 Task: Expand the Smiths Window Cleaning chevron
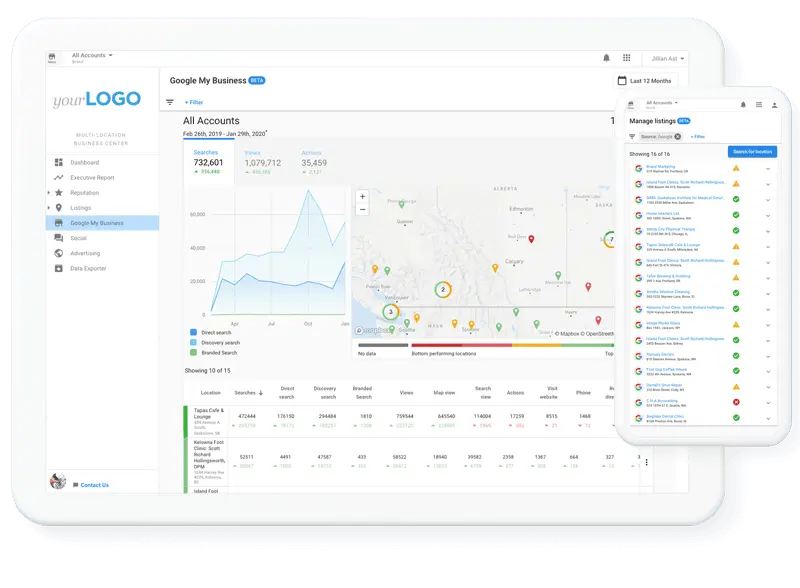click(x=768, y=294)
